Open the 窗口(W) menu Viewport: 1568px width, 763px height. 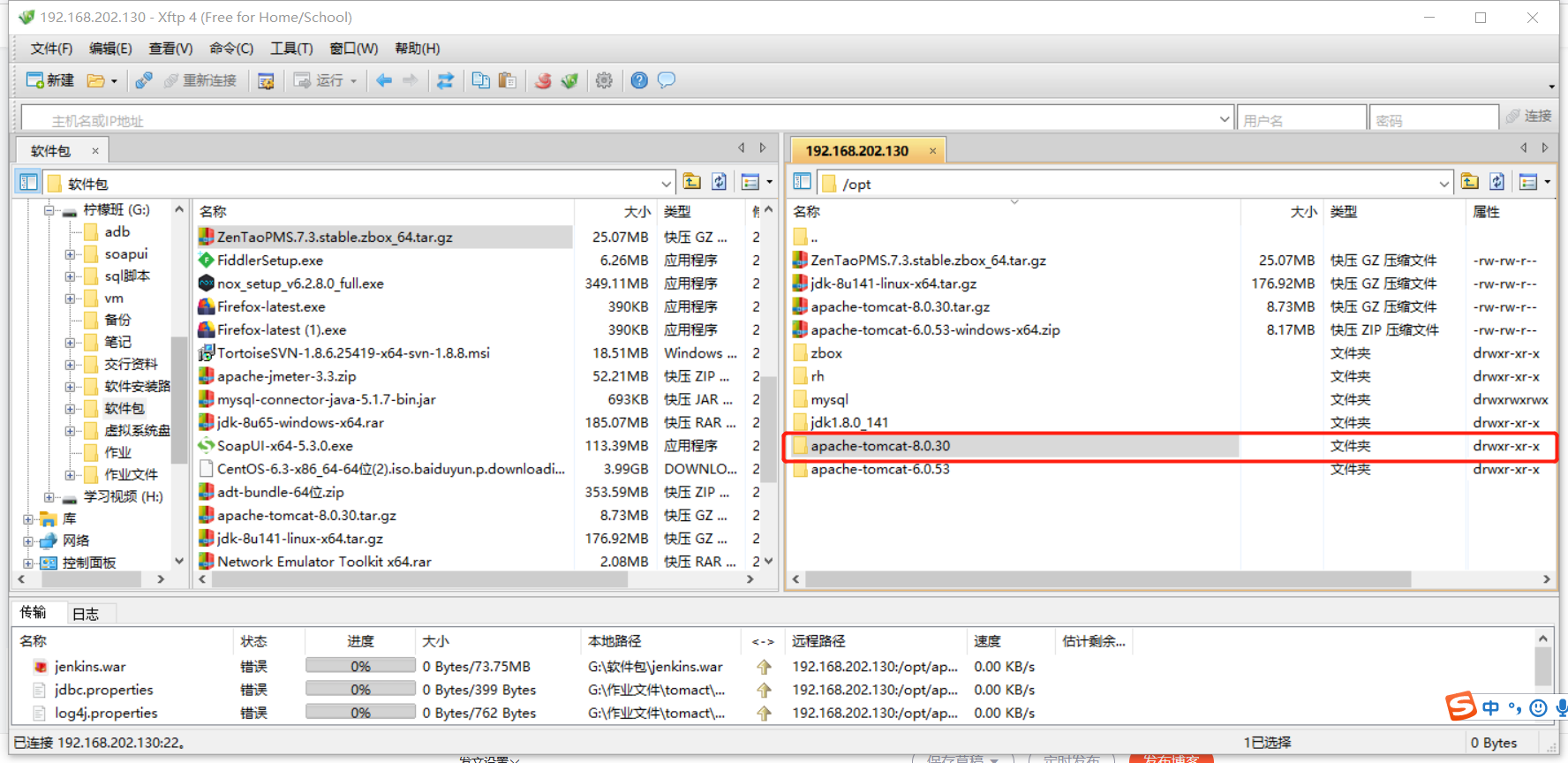[353, 49]
